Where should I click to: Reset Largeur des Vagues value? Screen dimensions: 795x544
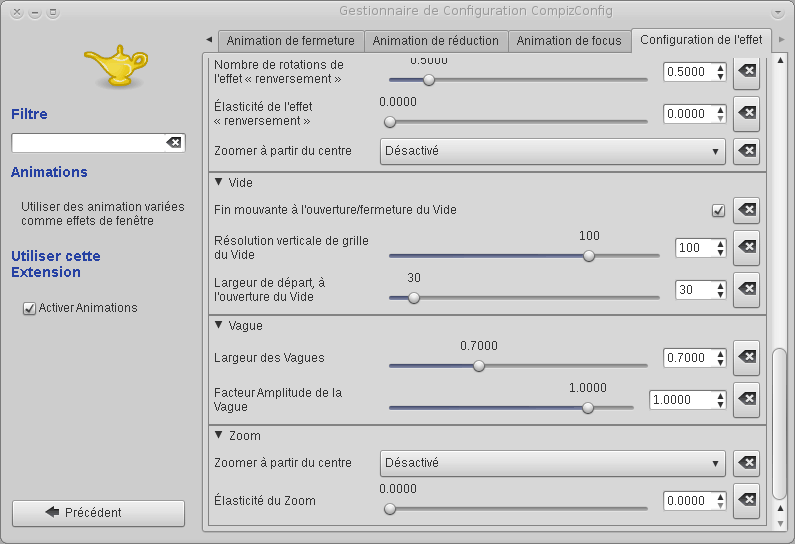point(746,357)
